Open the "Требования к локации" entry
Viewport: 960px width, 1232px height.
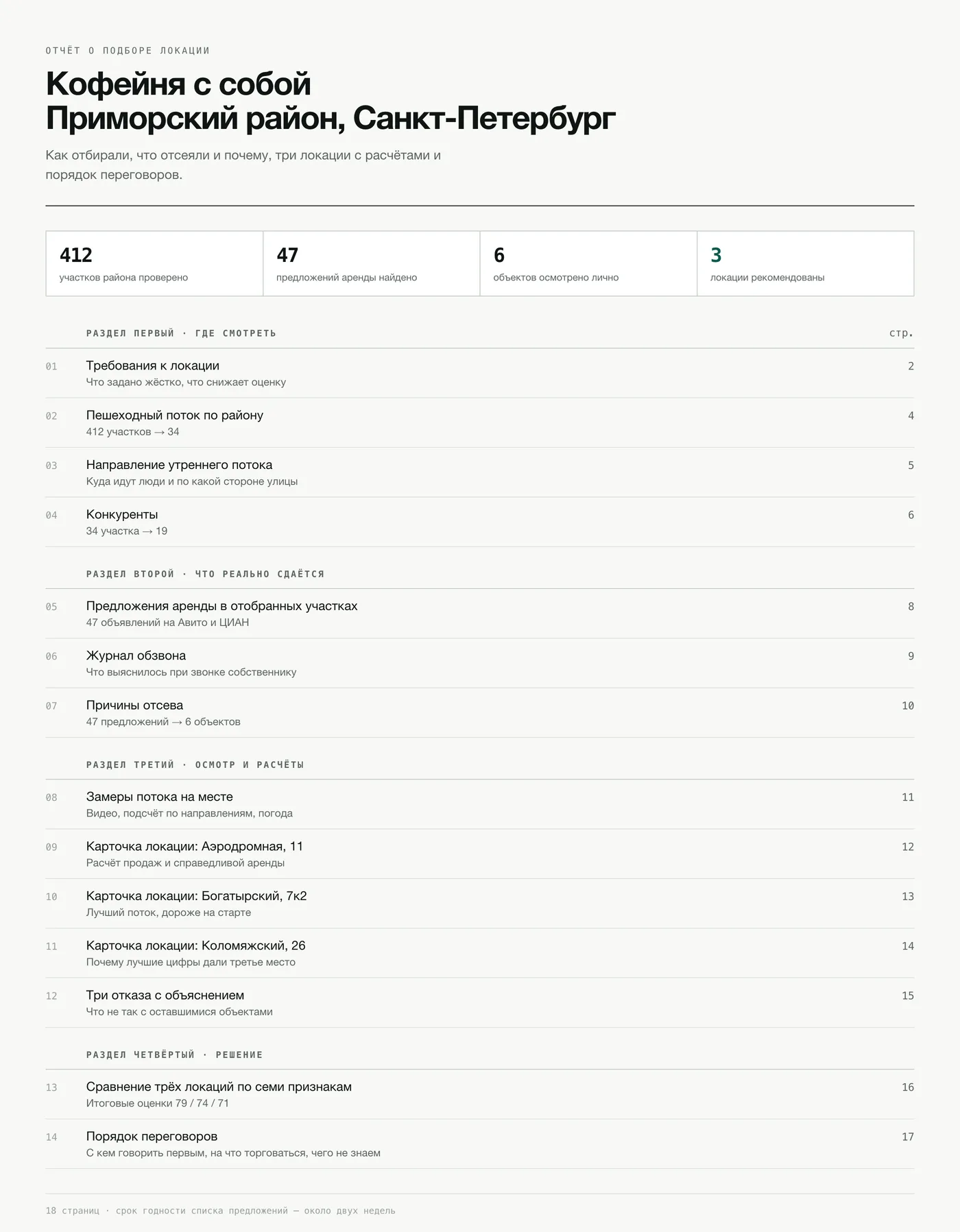click(479, 373)
